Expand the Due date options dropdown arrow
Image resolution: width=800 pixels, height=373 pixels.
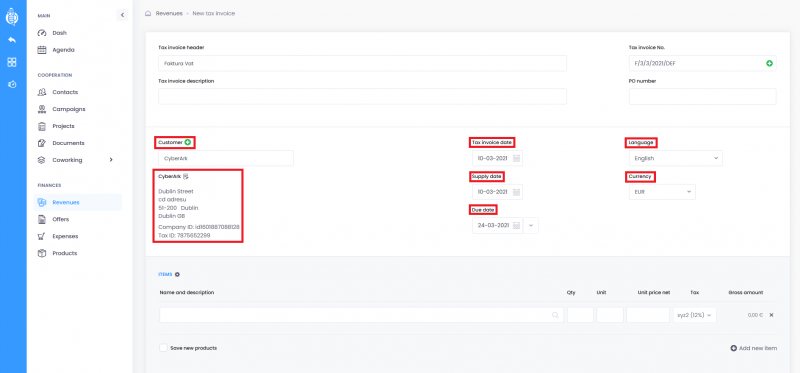531,226
